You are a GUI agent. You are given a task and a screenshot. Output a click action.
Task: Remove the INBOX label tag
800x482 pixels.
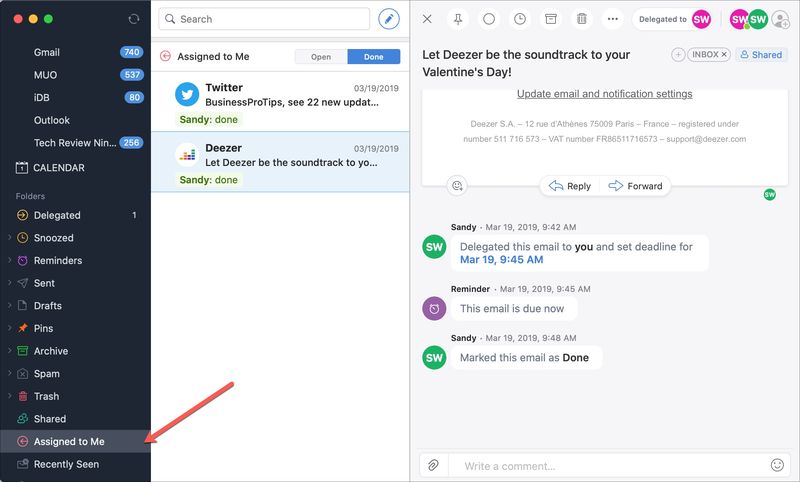(724, 55)
